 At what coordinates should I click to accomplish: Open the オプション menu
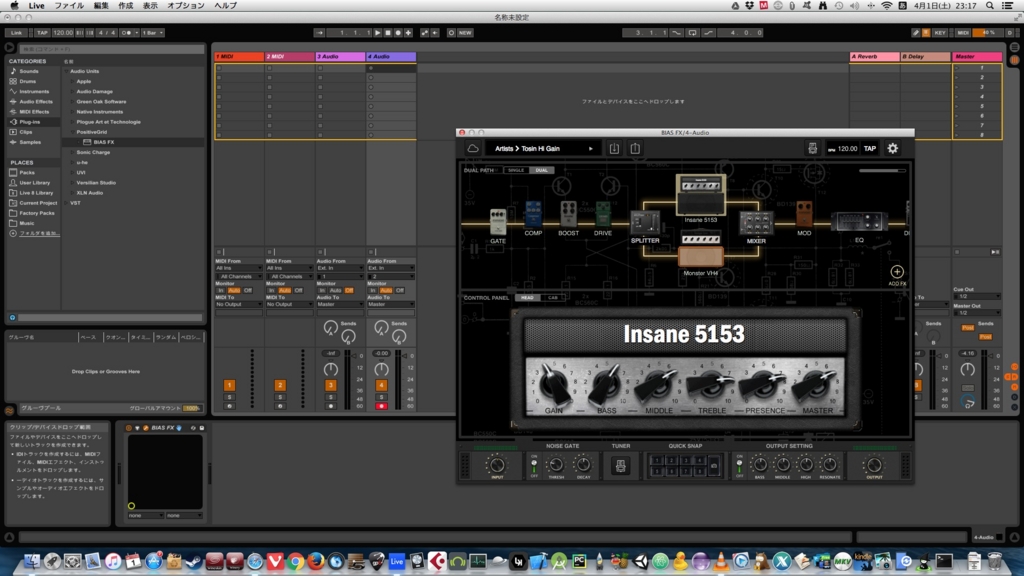(x=185, y=6)
